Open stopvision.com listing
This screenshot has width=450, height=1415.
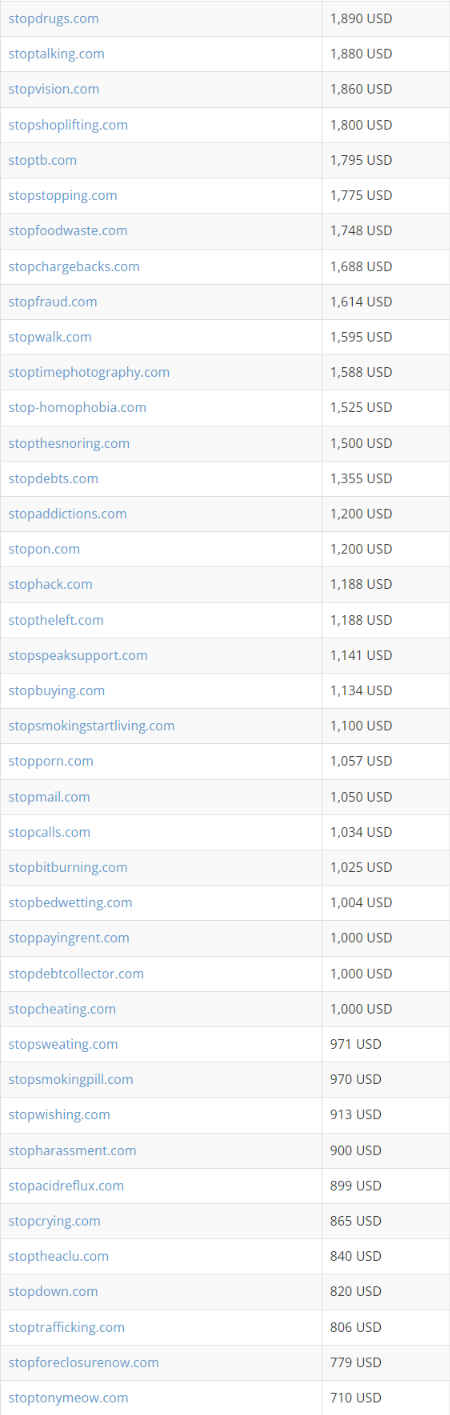(x=54, y=89)
